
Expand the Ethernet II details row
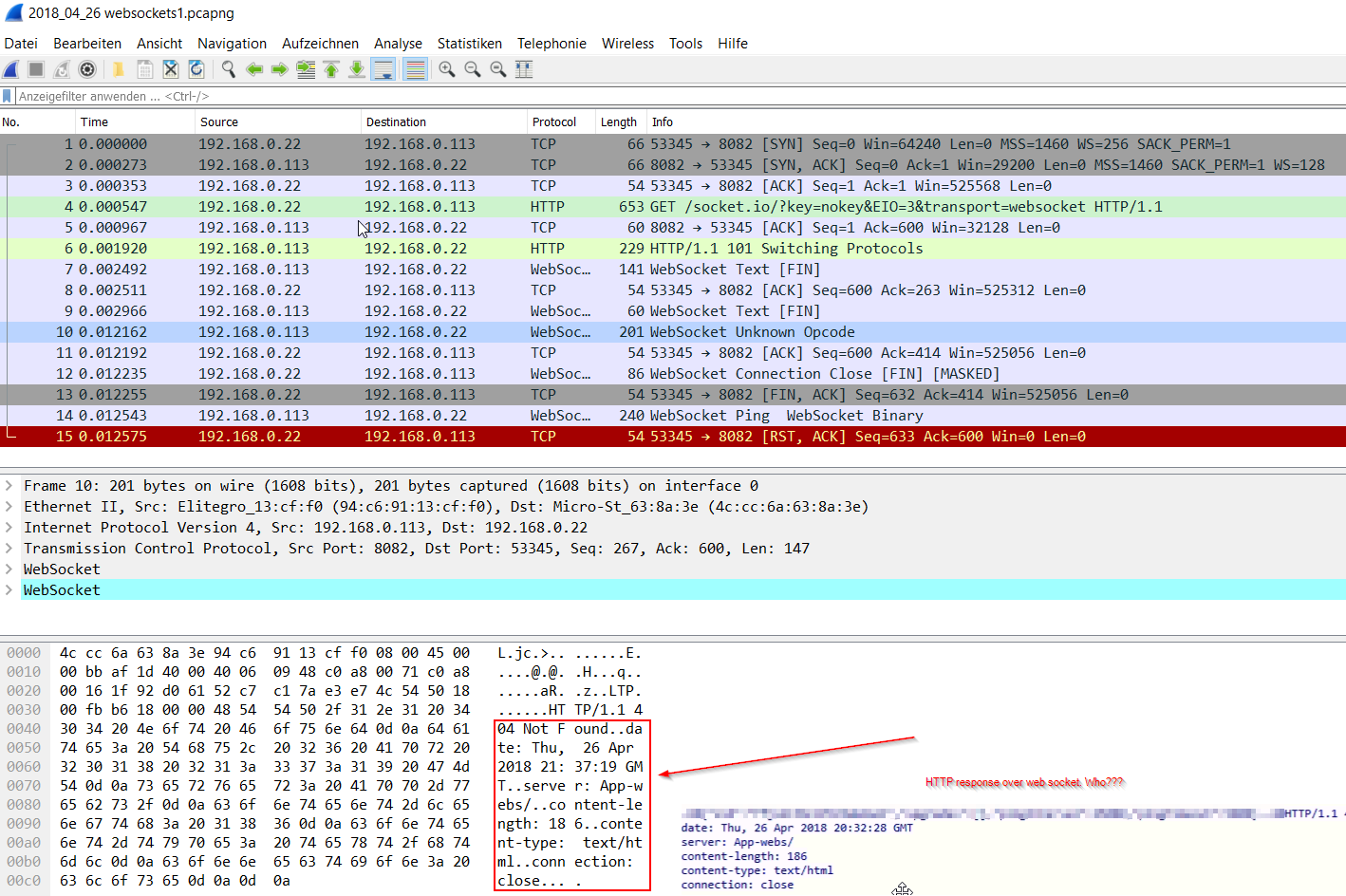9,507
